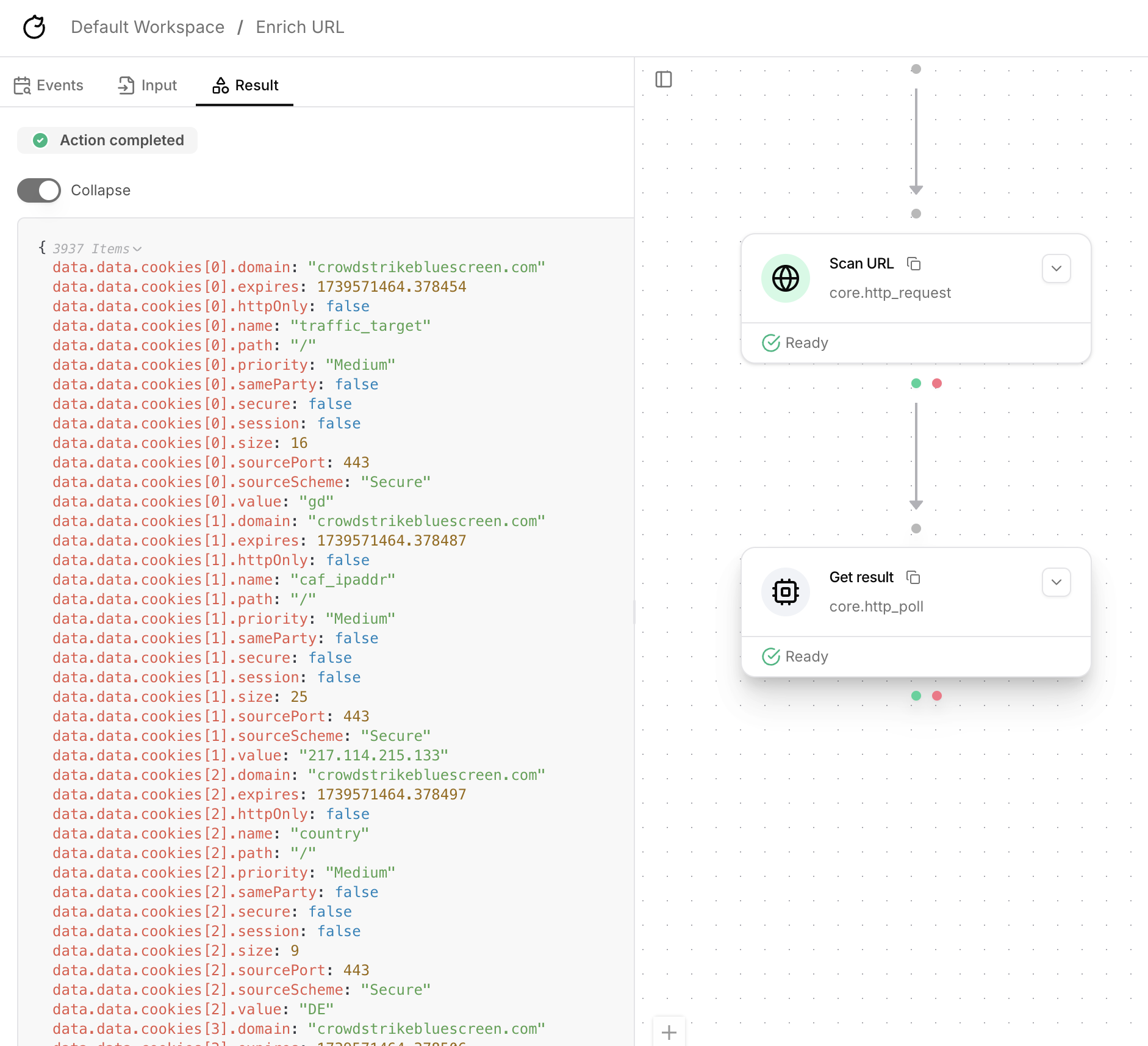Click the Result shapes icon
This screenshot has width=1148, height=1046.
coord(220,85)
